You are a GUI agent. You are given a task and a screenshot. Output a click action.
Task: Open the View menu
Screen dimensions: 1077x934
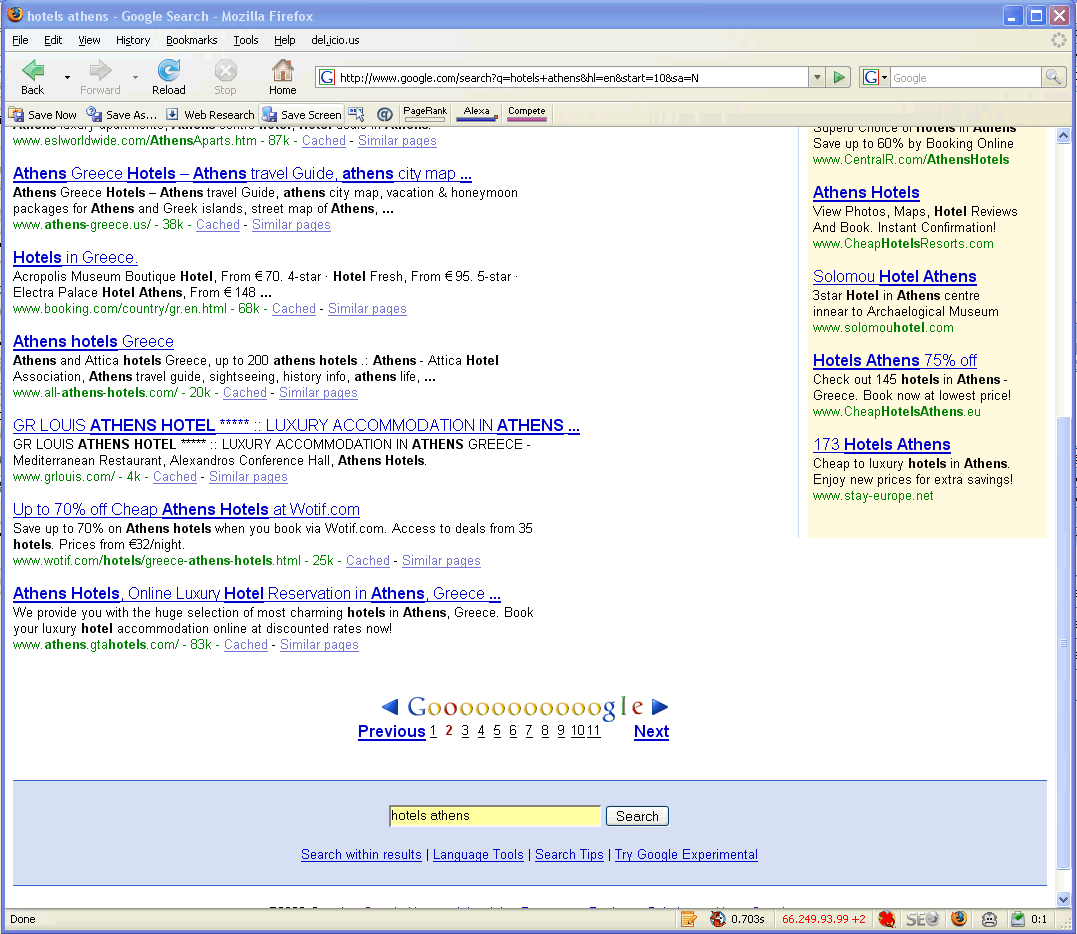(x=89, y=40)
